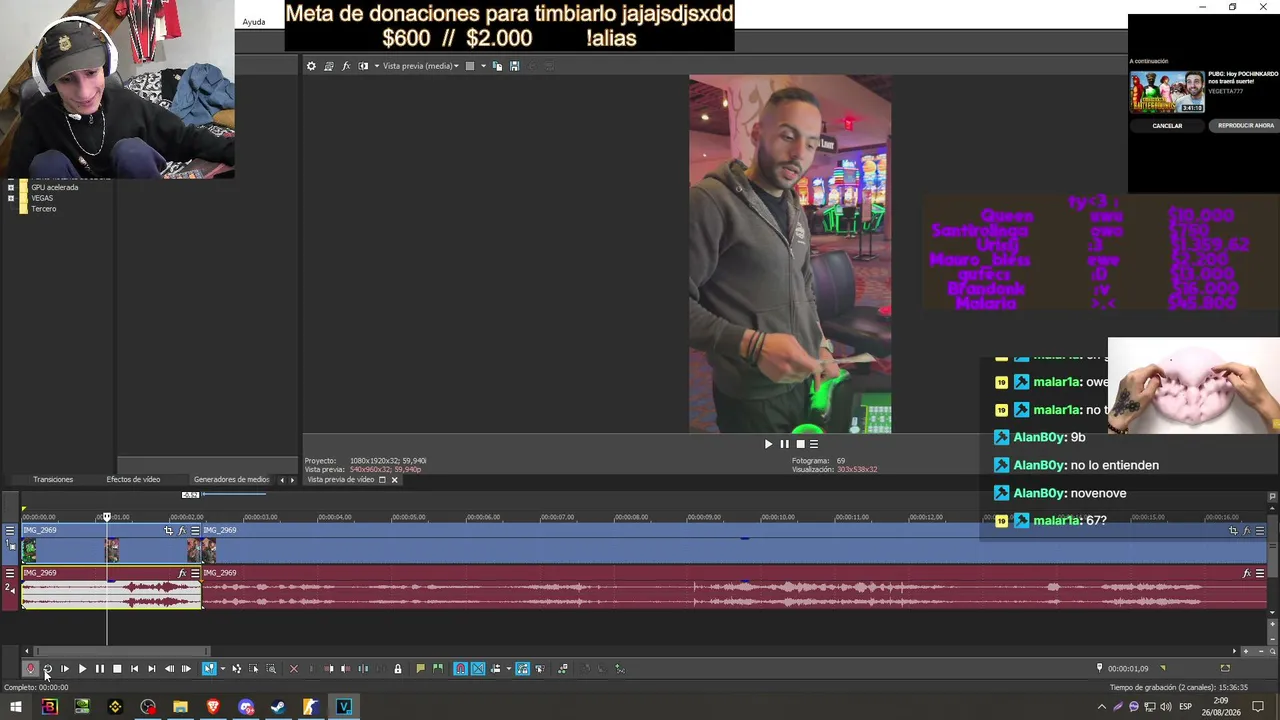Open the Normal edit tool dropdown arrow

[221, 669]
